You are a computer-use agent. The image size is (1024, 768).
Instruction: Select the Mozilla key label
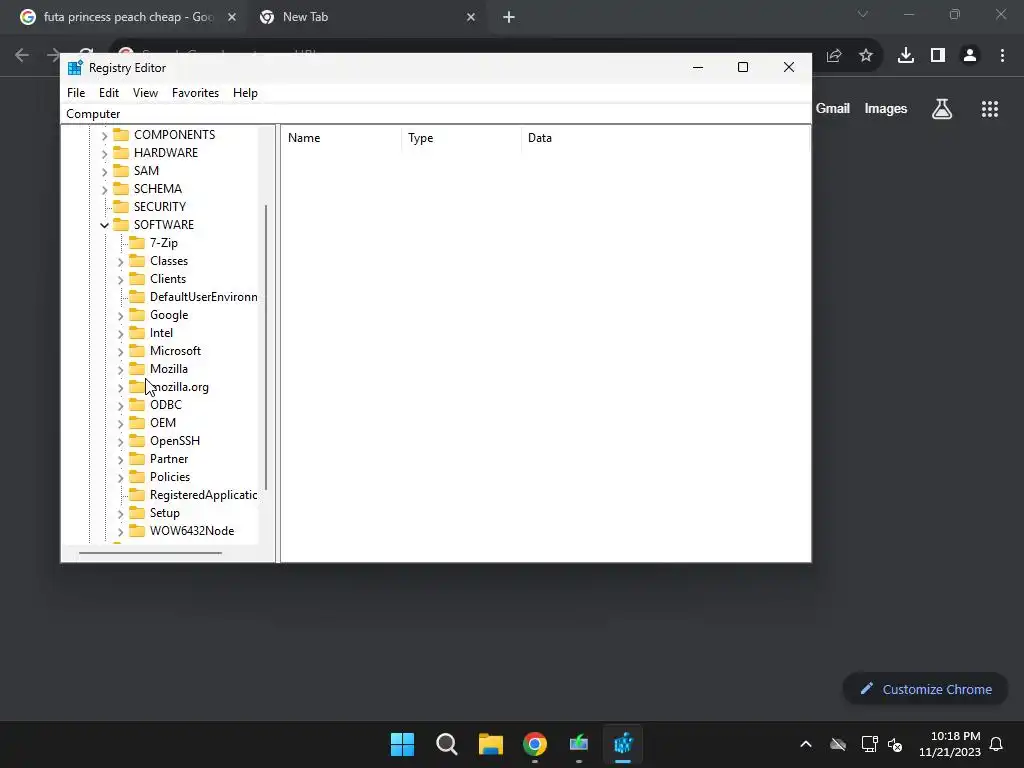[168, 368]
